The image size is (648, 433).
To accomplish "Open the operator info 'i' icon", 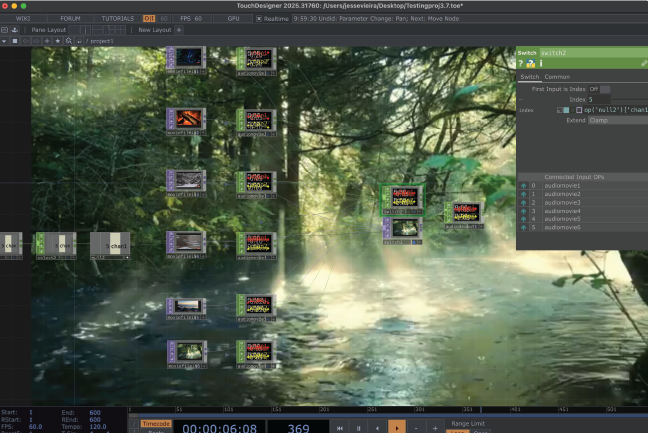I will pyautogui.click(x=541, y=63).
